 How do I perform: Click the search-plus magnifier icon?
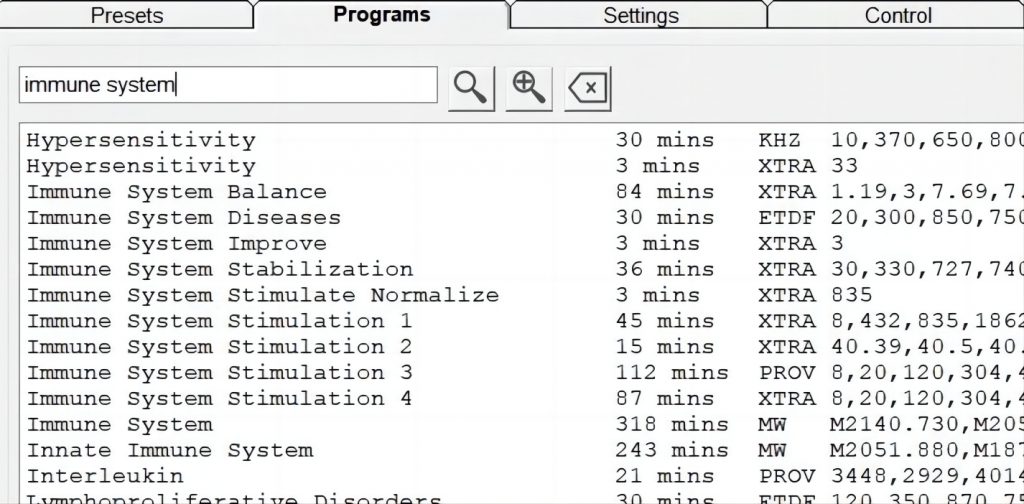pyautogui.click(x=529, y=88)
